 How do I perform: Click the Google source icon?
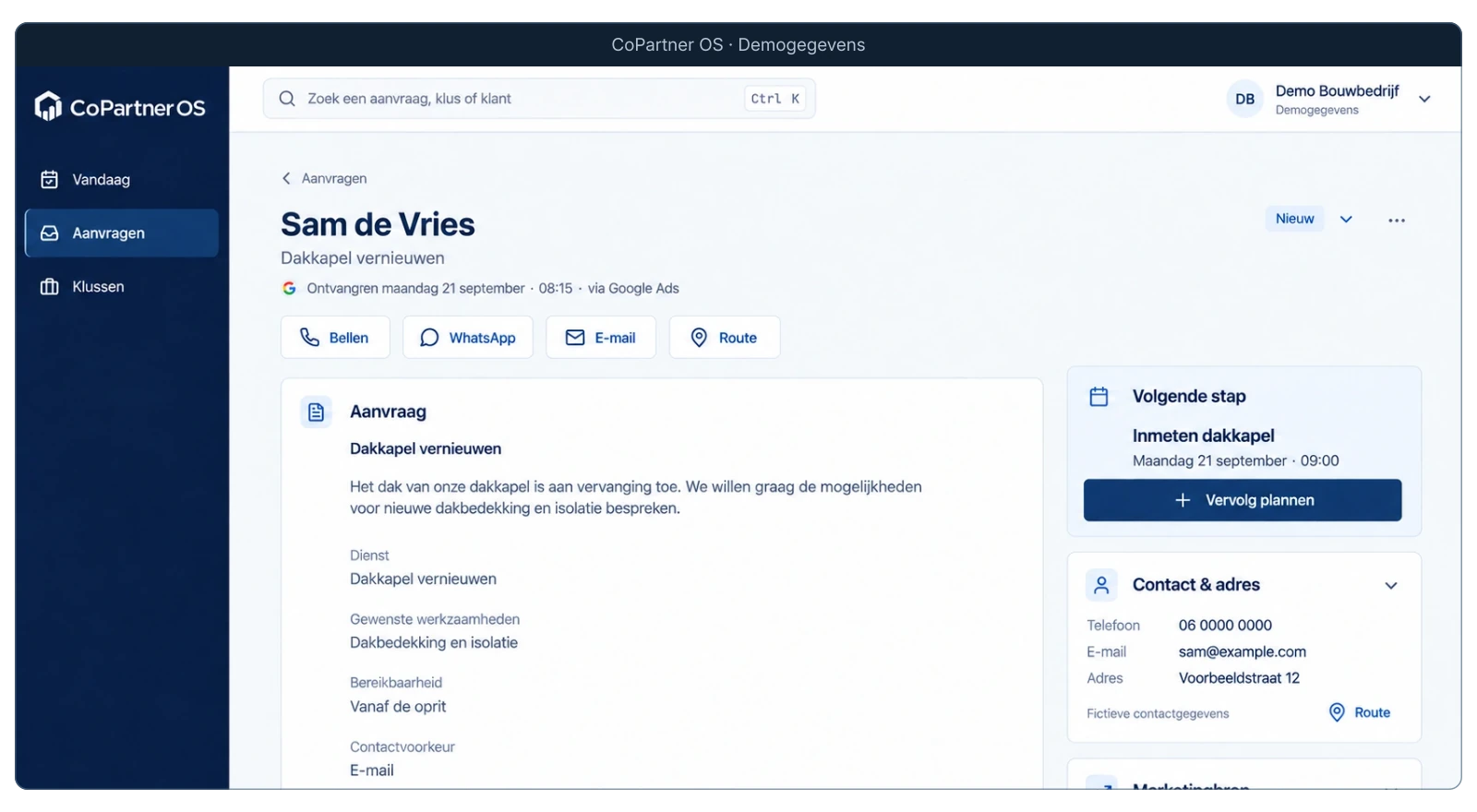pyautogui.click(x=289, y=288)
